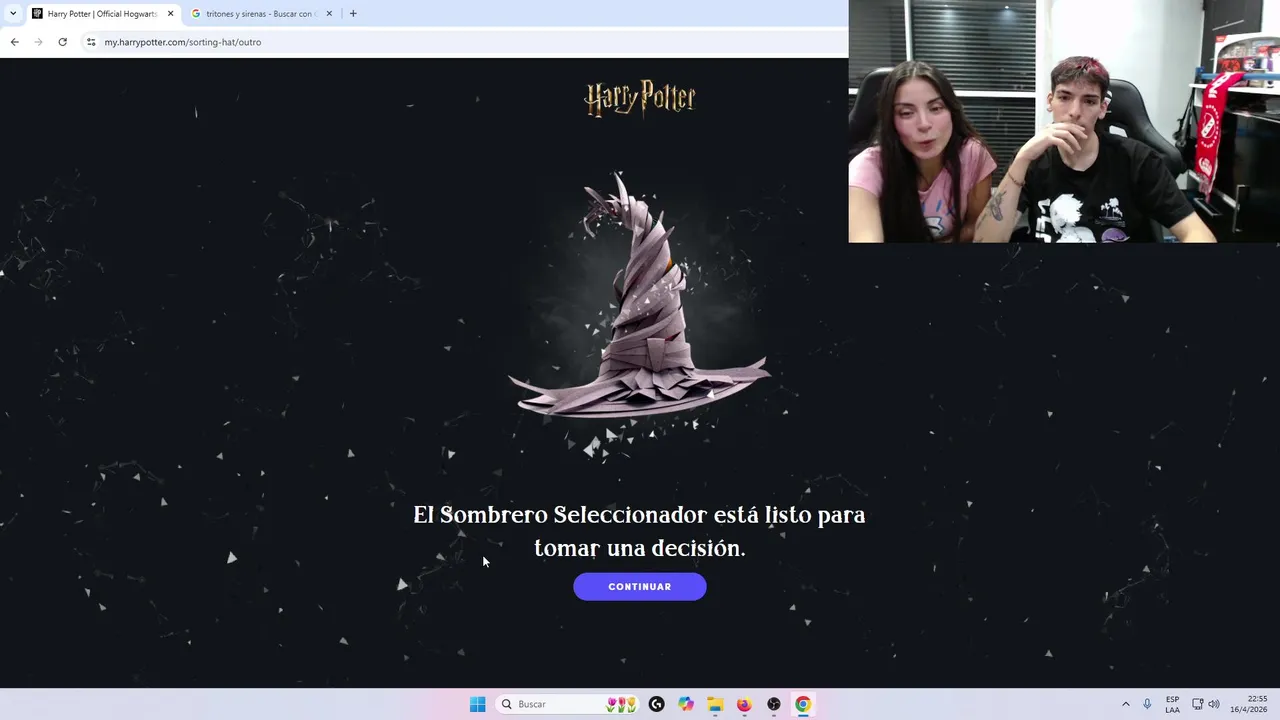Open the tab search dropdown
1280x720 pixels.
point(12,14)
